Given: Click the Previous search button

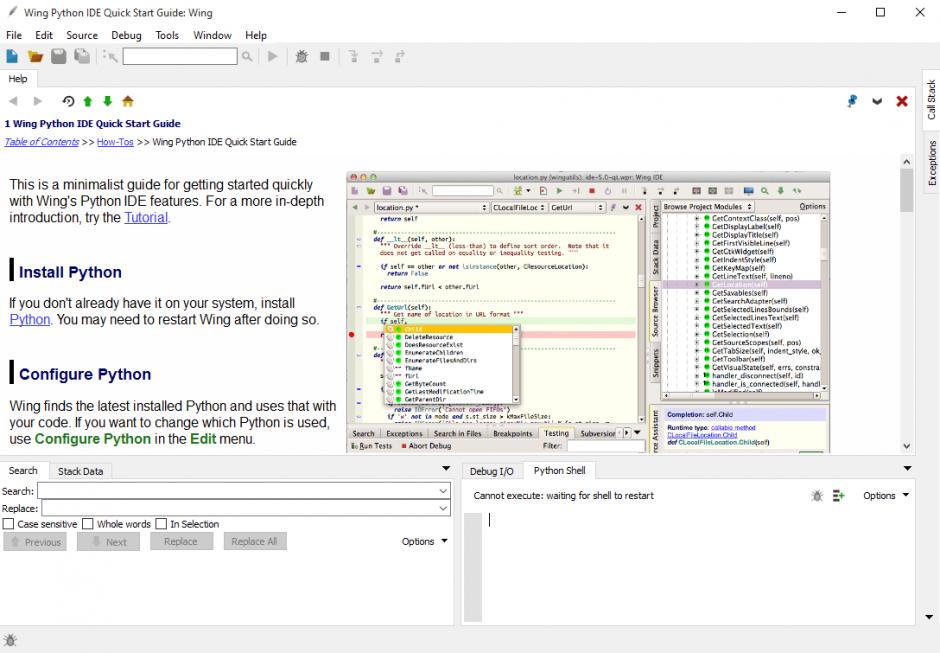Looking at the screenshot, I should pyautogui.click(x=35, y=542).
